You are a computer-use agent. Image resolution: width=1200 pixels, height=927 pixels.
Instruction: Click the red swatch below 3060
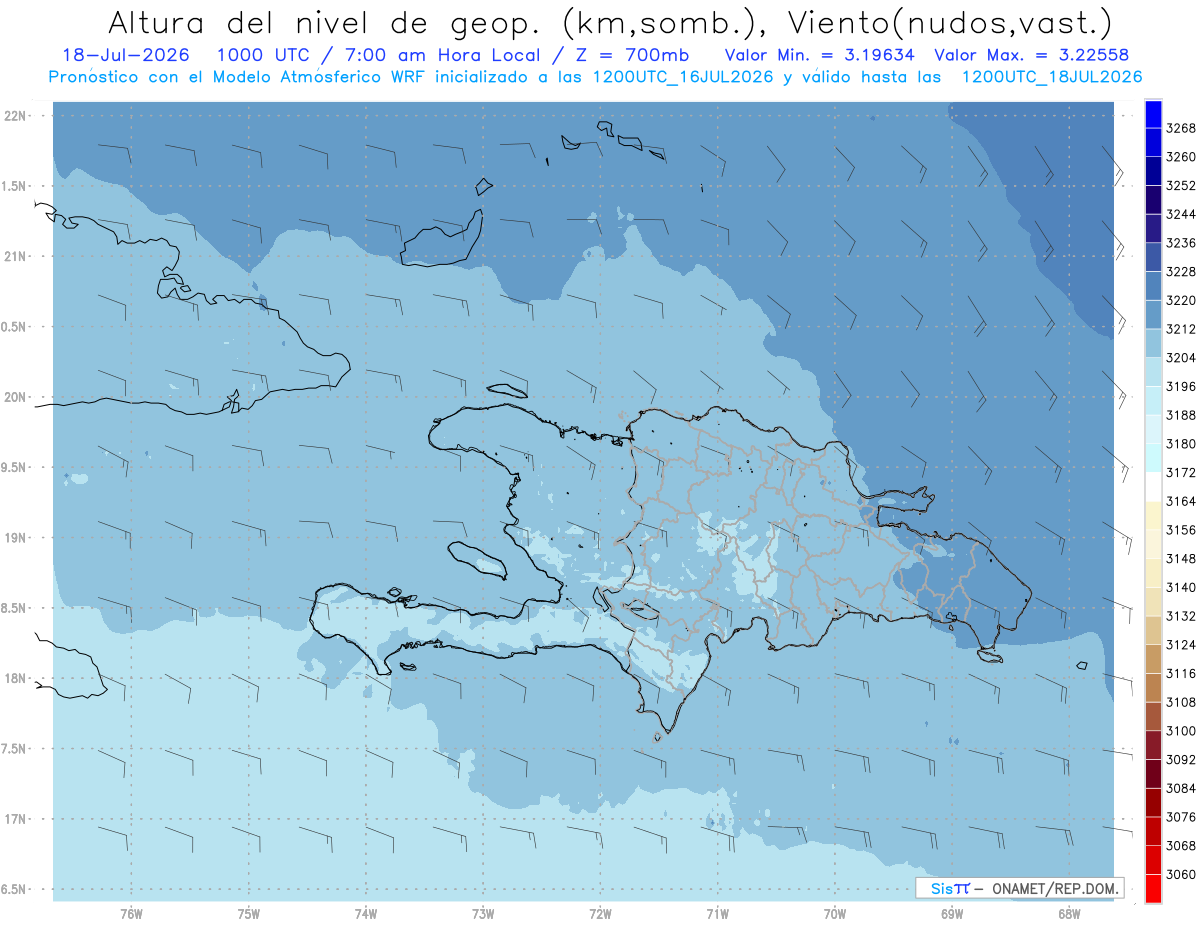[1153, 888]
